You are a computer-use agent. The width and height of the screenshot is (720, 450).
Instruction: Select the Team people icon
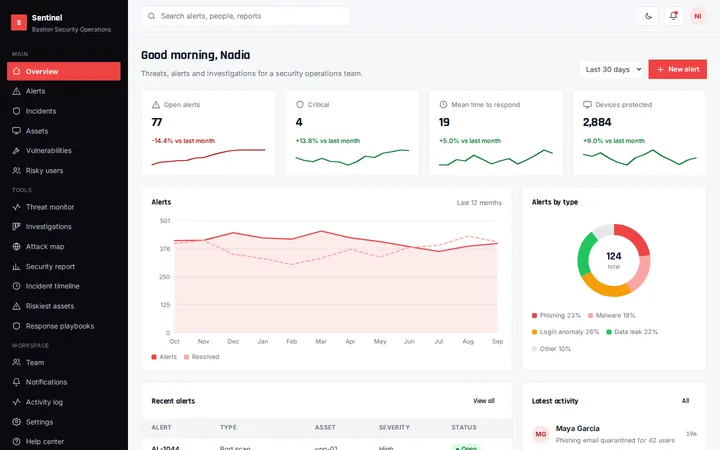17,362
